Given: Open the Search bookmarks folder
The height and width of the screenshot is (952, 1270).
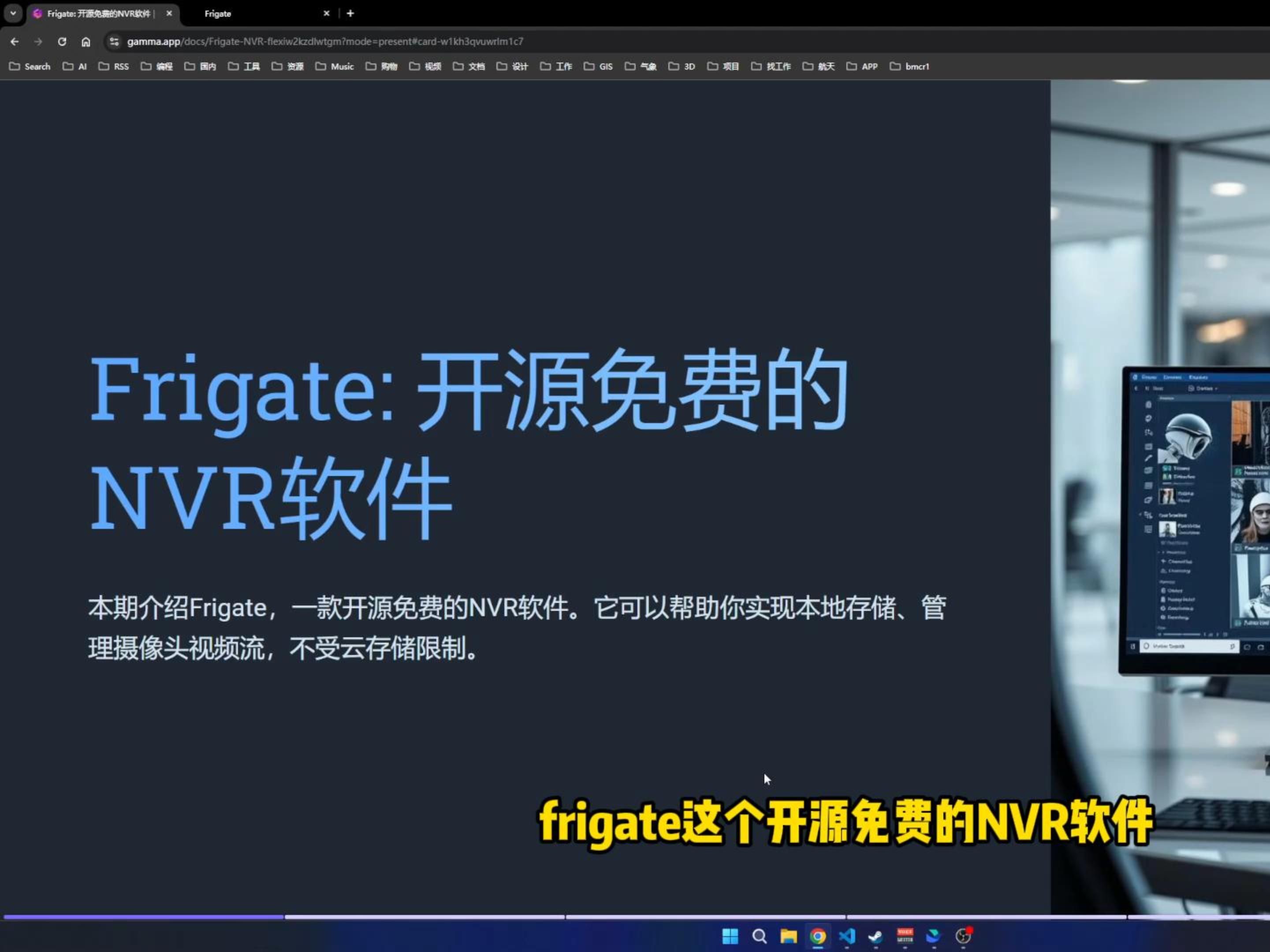Looking at the screenshot, I should click(30, 67).
